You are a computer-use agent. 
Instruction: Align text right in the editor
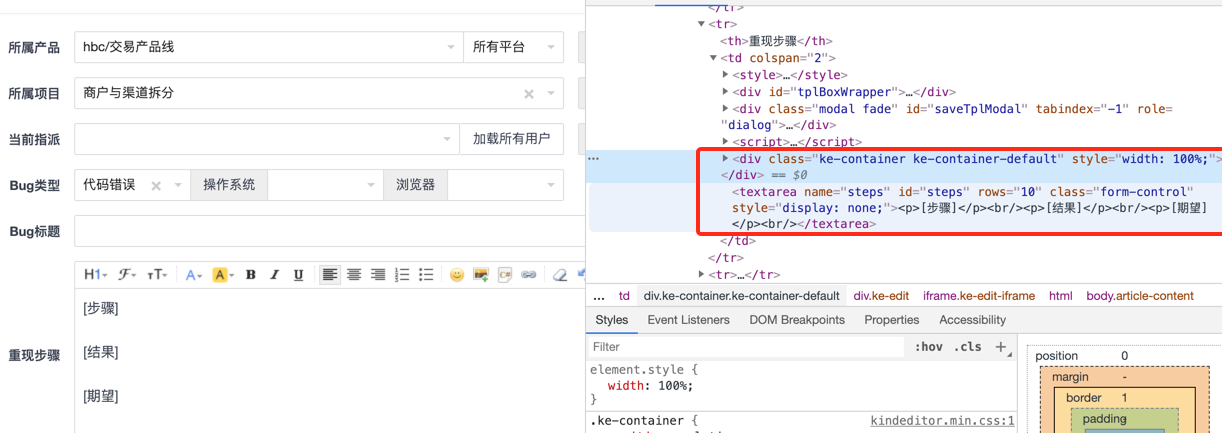[x=378, y=275]
